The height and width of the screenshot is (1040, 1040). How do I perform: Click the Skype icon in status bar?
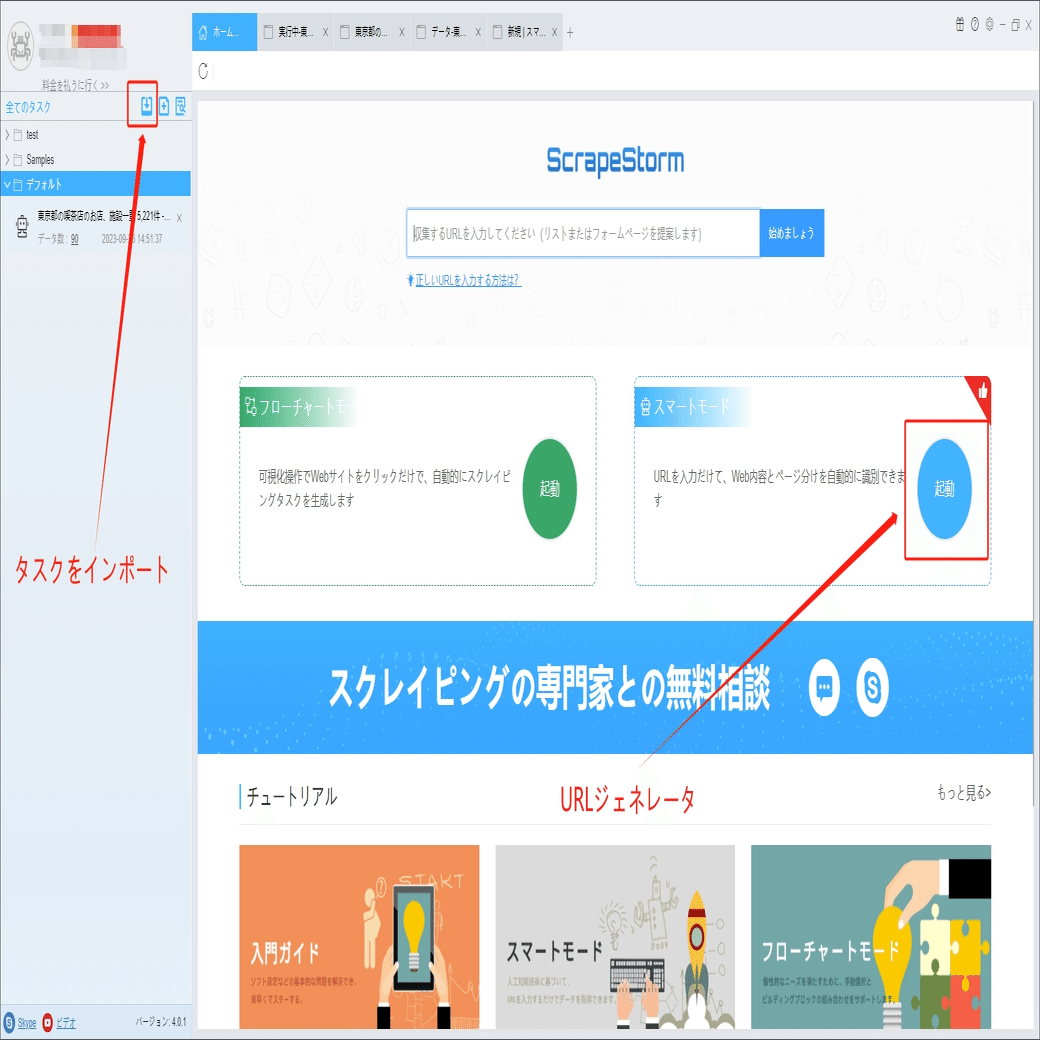click(x=9, y=1022)
